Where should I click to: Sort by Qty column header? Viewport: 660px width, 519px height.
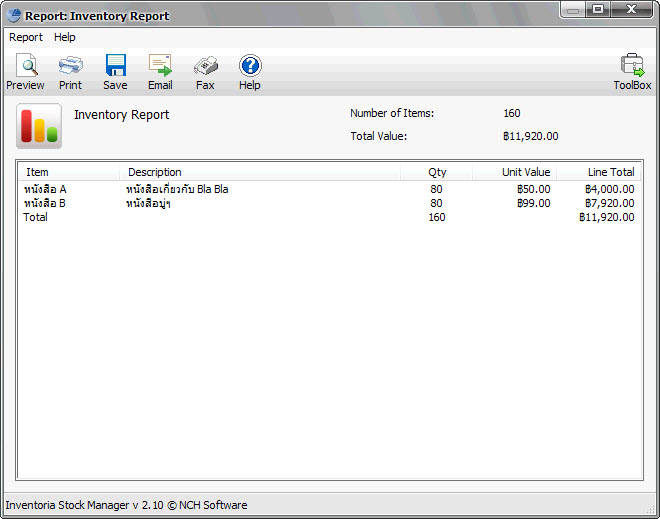(x=436, y=172)
